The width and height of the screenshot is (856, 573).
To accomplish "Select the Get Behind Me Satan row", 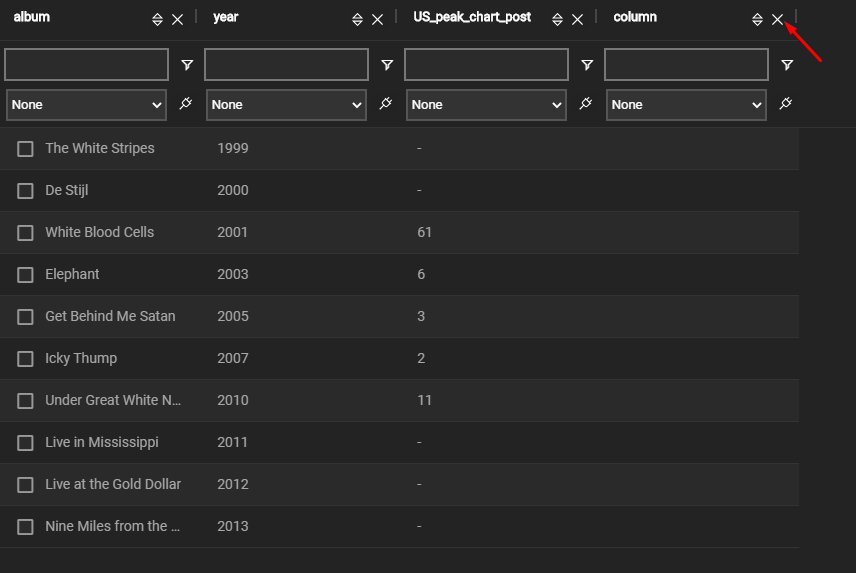I will click(26, 317).
